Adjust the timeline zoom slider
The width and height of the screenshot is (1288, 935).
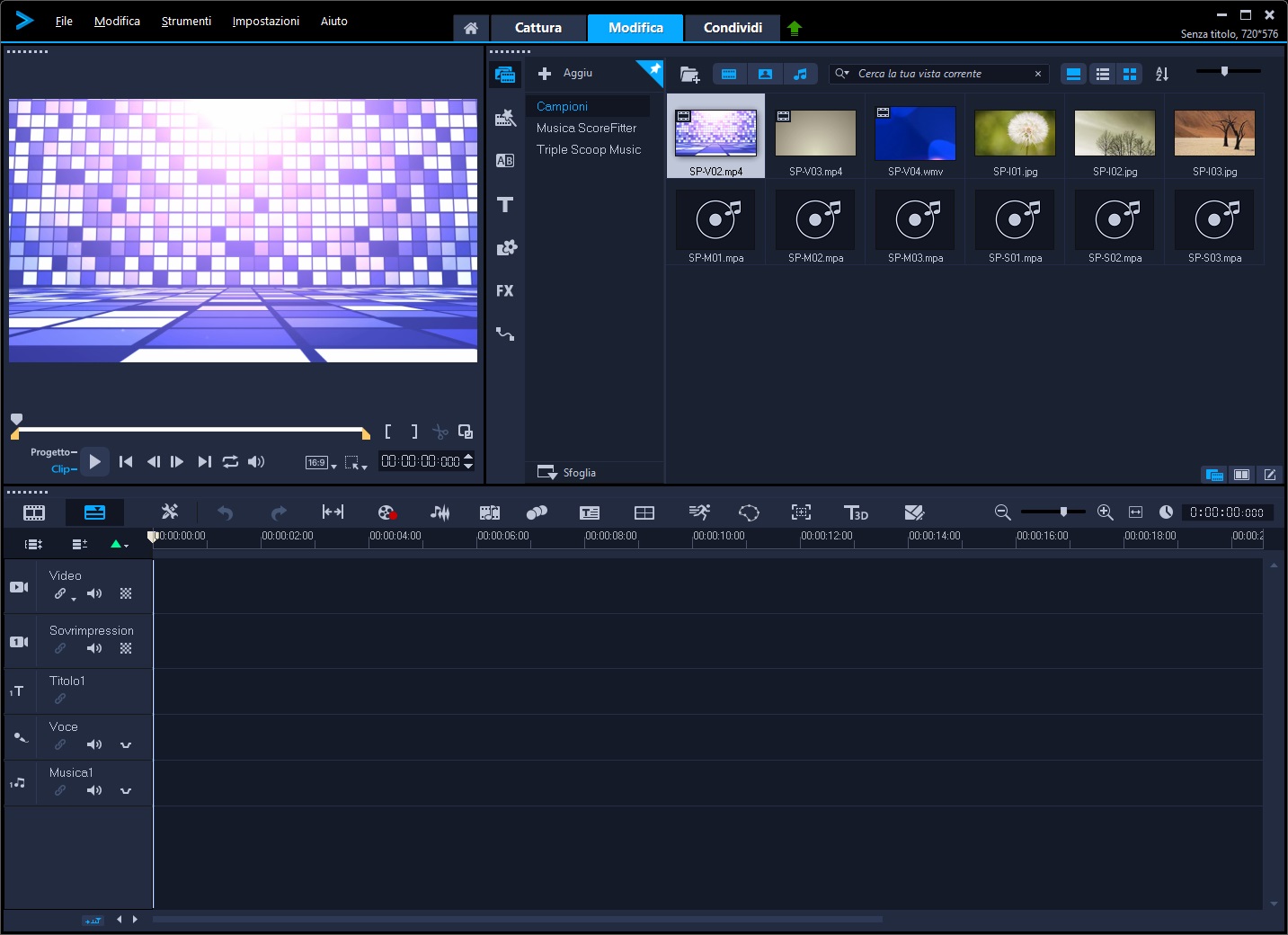(1063, 512)
